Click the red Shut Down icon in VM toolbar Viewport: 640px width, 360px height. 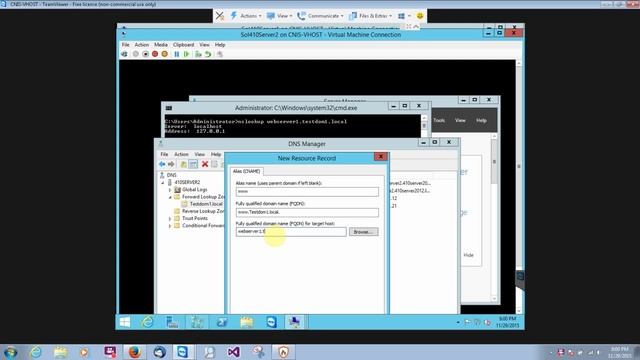pos(155,54)
